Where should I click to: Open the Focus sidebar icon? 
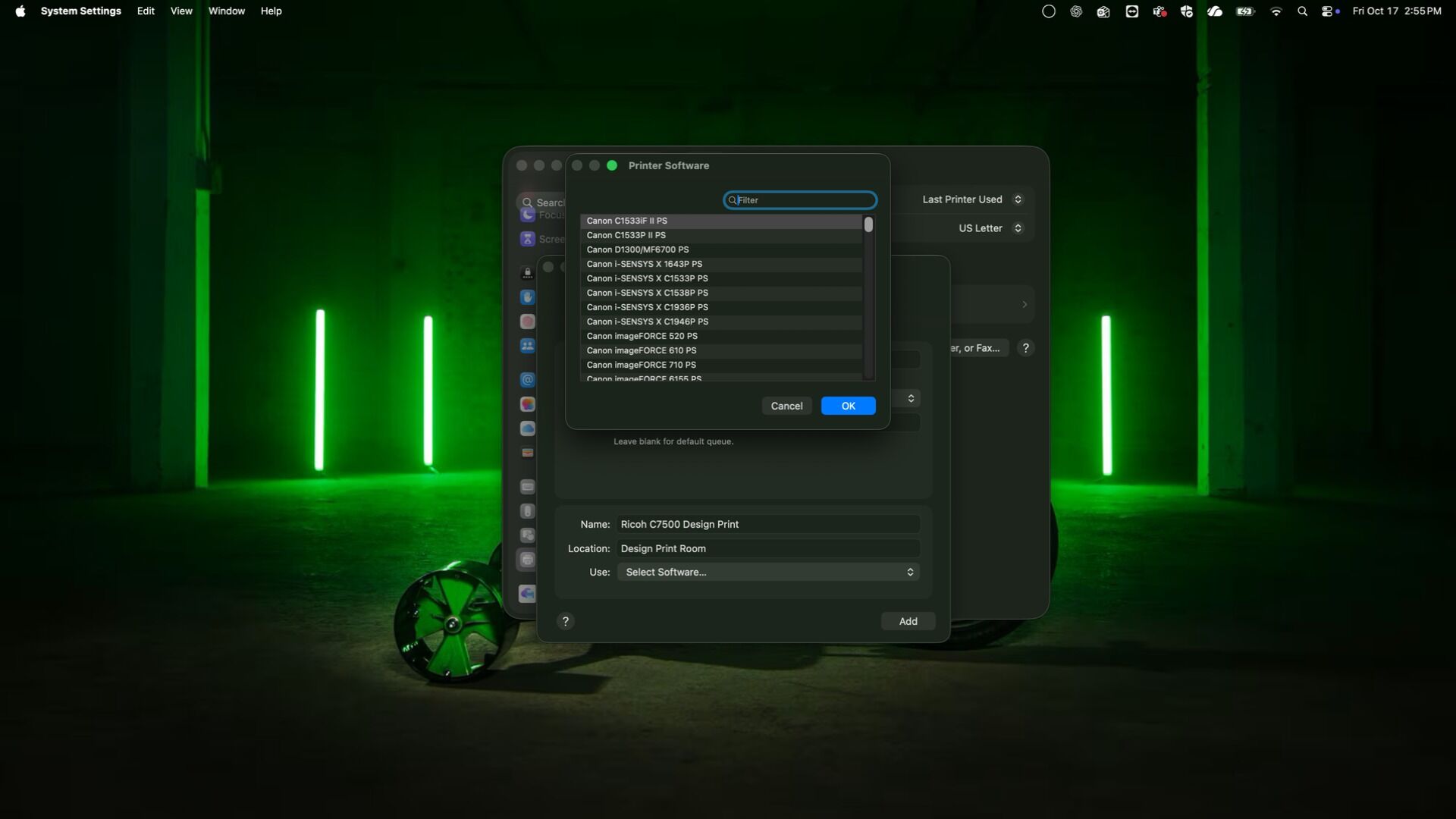point(528,215)
